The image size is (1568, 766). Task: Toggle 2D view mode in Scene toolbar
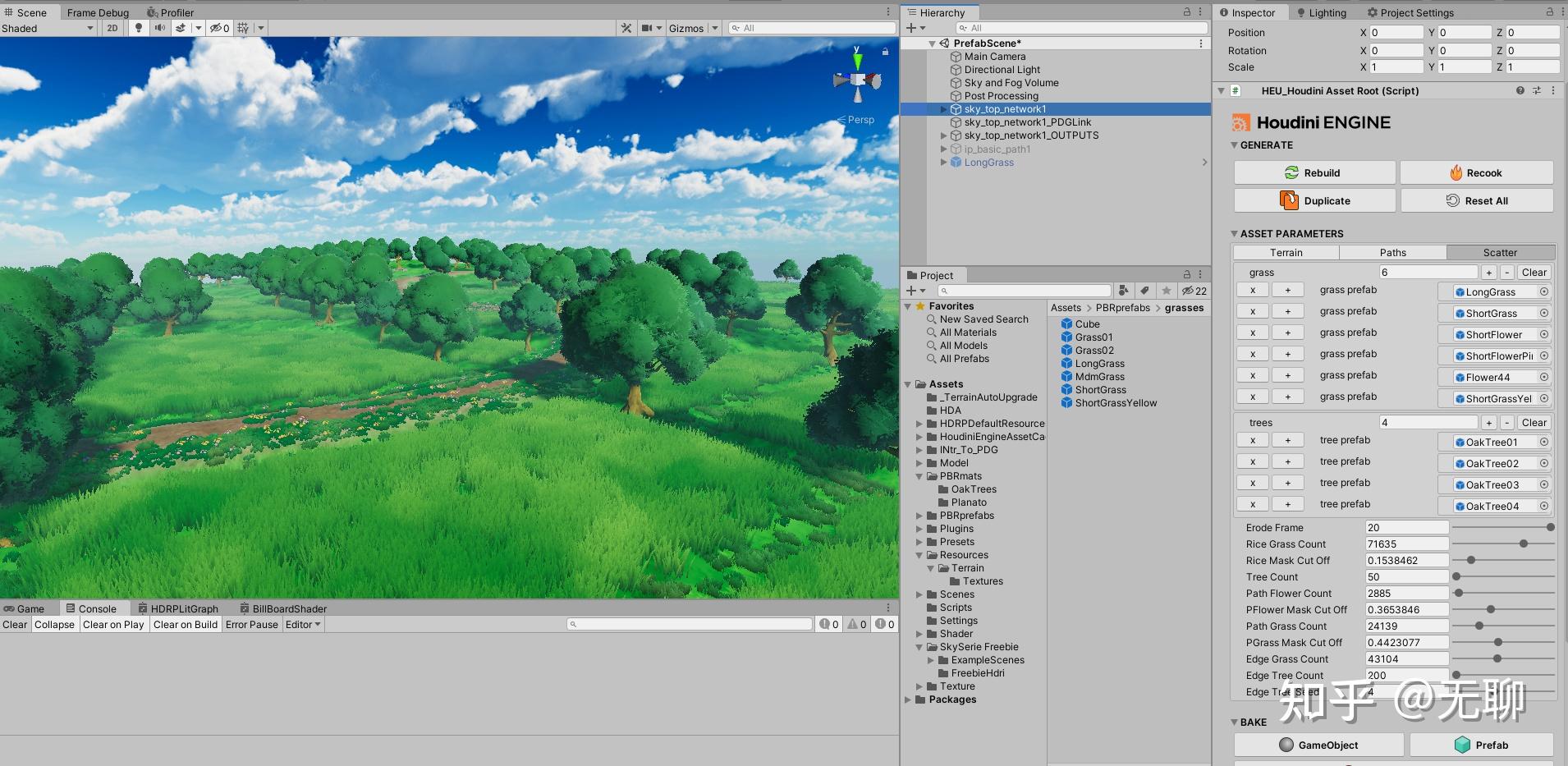tap(112, 27)
